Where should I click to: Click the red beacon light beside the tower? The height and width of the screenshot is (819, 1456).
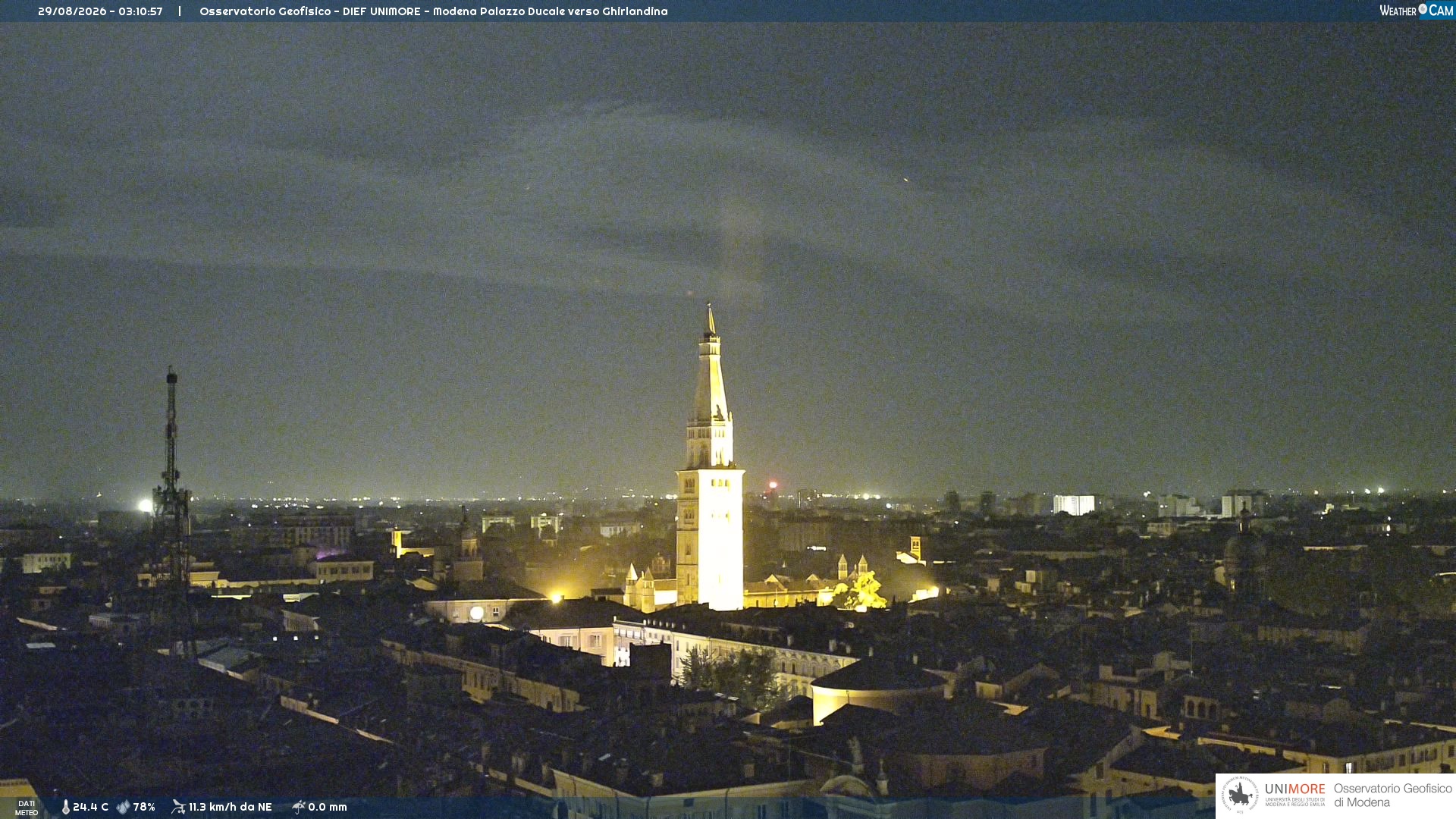coord(773,485)
